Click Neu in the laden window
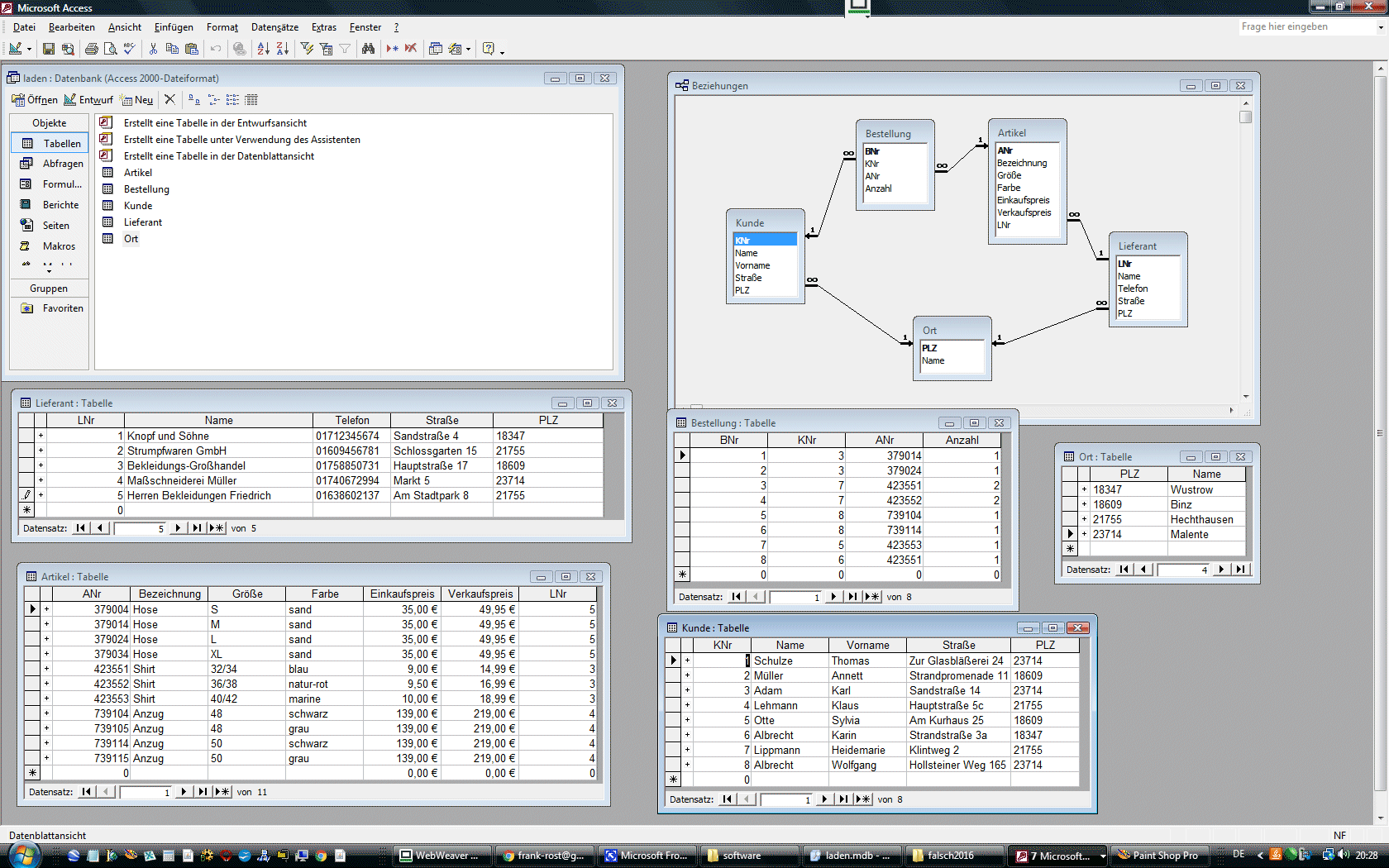The image size is (1389, 868). 137,99
